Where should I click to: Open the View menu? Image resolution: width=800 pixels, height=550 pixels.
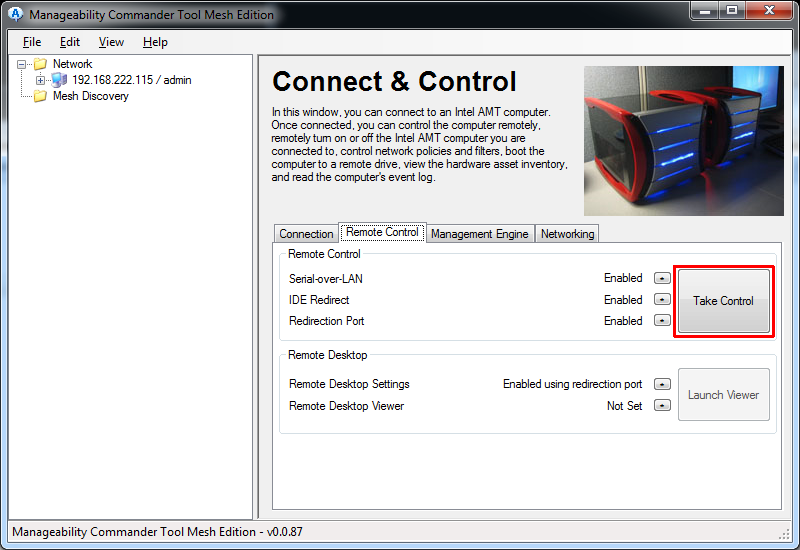pyautogui.click(x=111, y=42)
